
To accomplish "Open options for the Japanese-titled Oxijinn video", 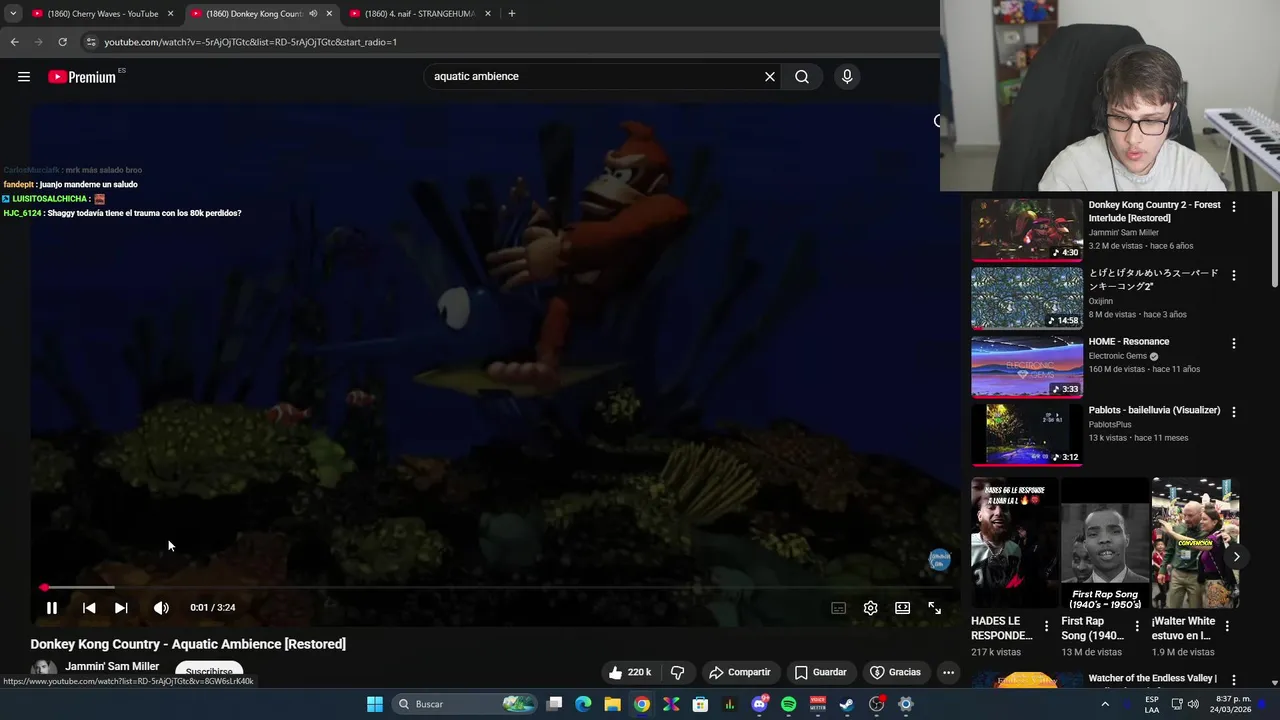I will pos(1233,275).
